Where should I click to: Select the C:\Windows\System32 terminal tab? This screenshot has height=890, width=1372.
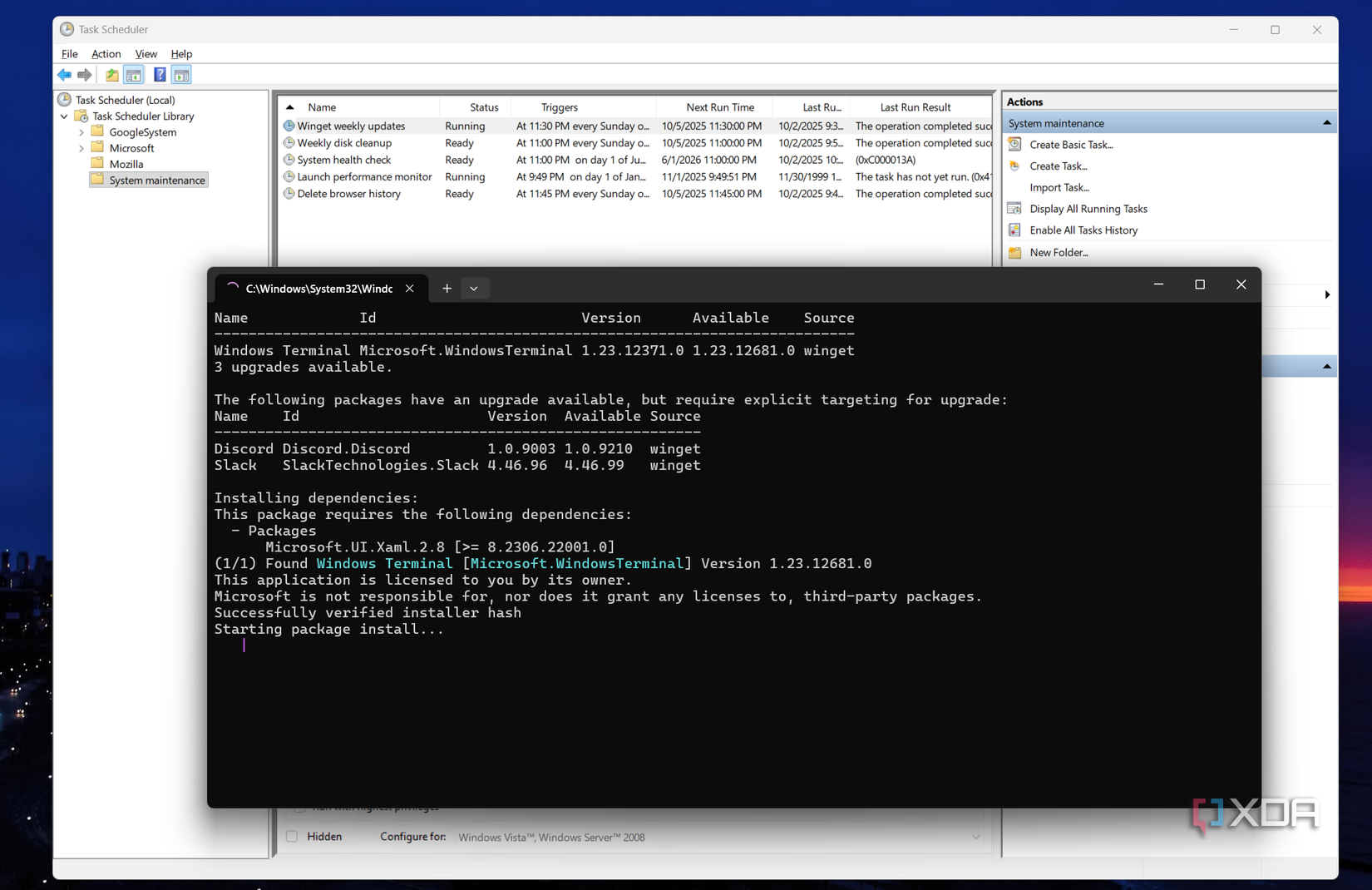point(318,288)
